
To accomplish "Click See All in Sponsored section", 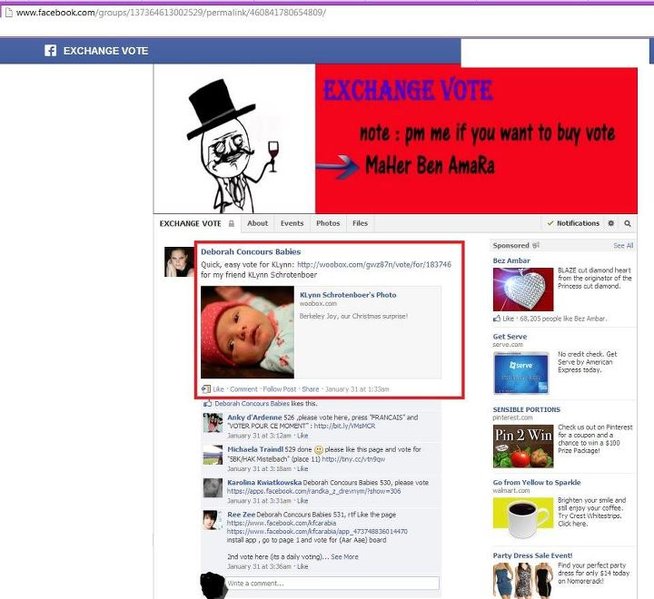I will [623, 246].
